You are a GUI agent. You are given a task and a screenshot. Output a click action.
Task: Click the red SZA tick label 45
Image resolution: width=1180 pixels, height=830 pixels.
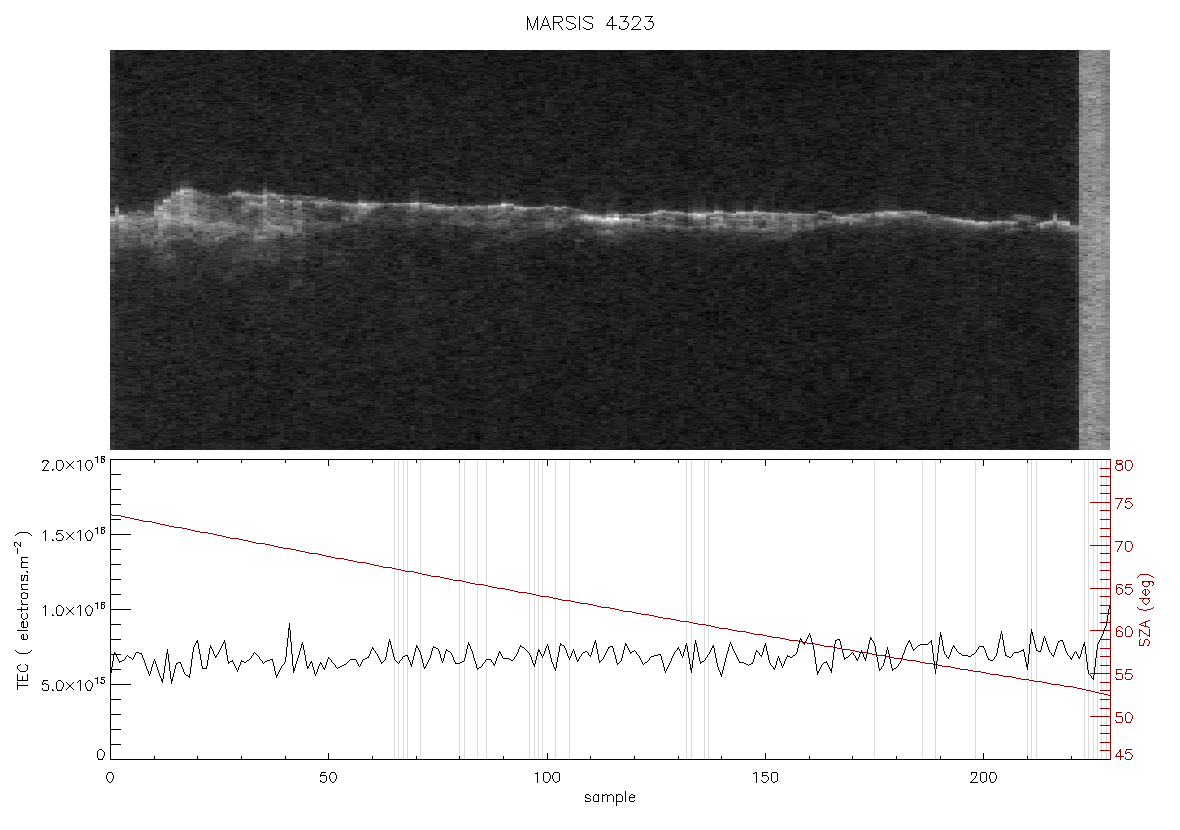pos(1124,754)
